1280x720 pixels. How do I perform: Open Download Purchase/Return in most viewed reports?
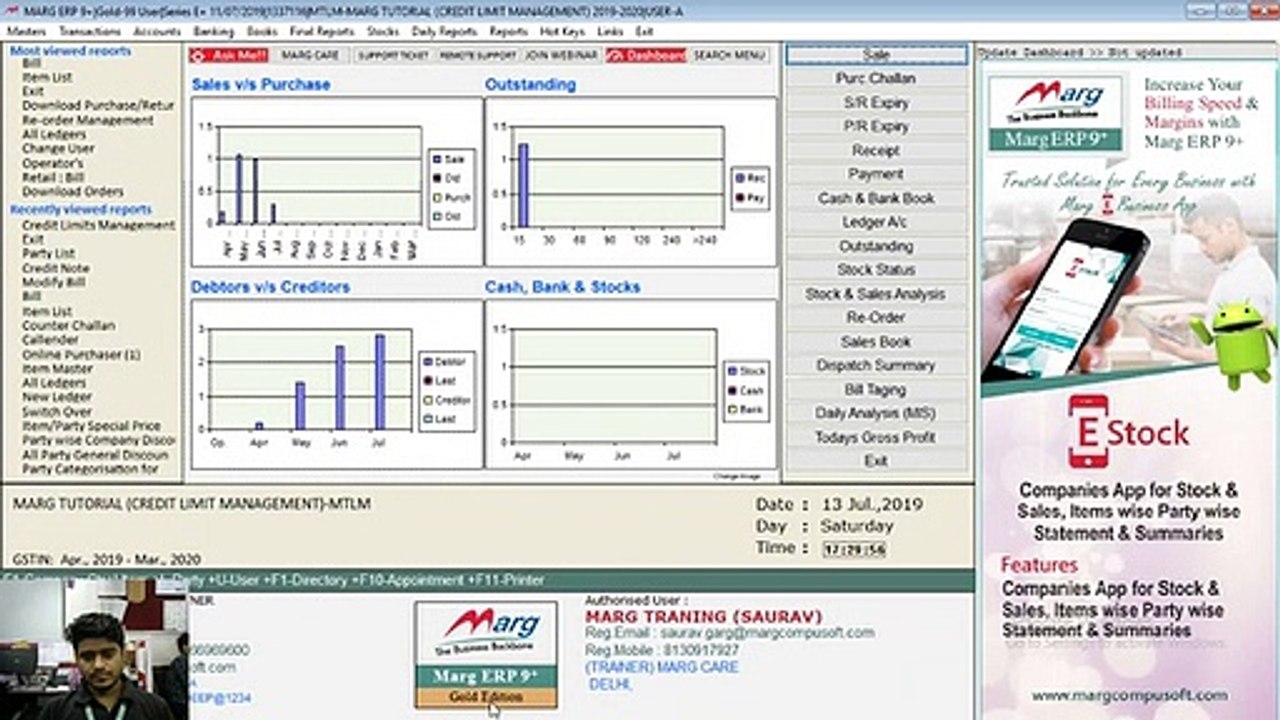point(98,106)
